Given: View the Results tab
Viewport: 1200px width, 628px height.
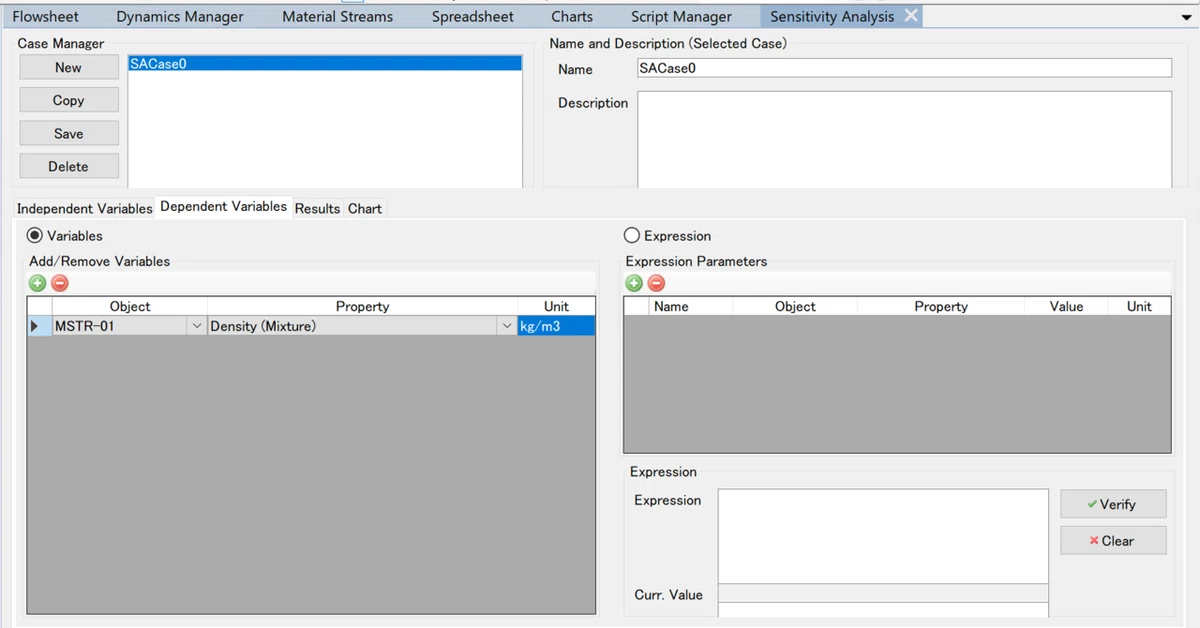Looking at the screenshot, I should tap(318, 208).
